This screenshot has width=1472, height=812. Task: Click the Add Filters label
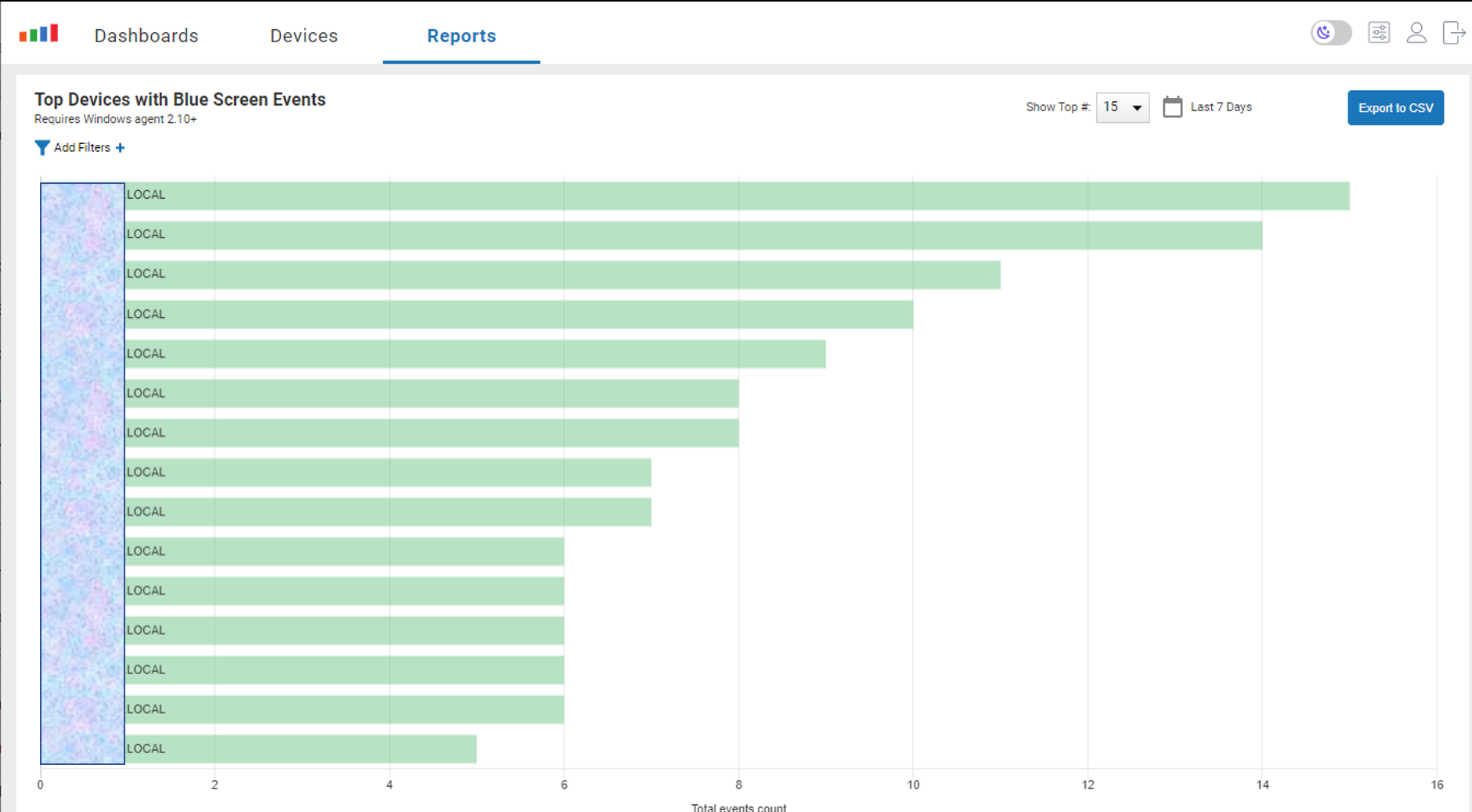(82, 147)
